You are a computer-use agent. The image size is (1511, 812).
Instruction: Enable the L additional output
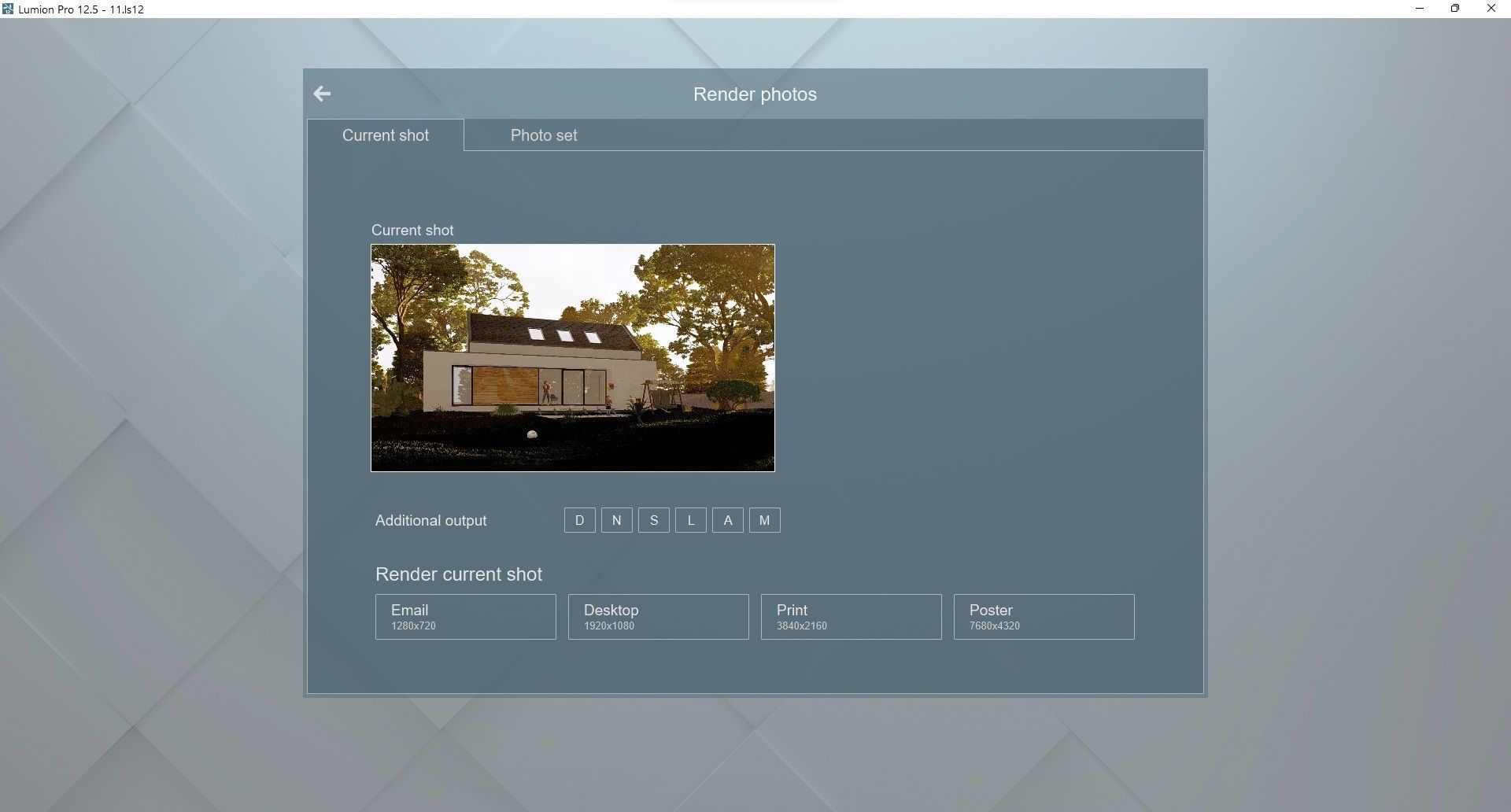coord(691,520)
